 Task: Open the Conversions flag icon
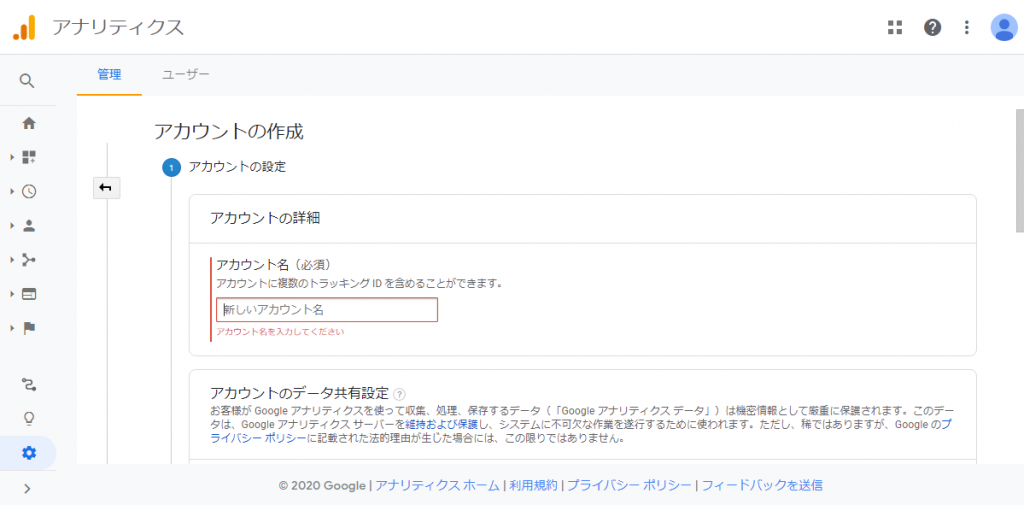pyautogui.click(x=29, y=328)
